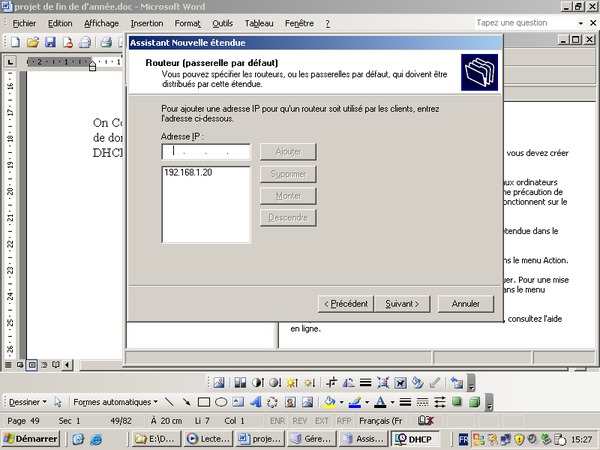
Task: Open the Tableau menu
Action: click(x=259, y=22)
